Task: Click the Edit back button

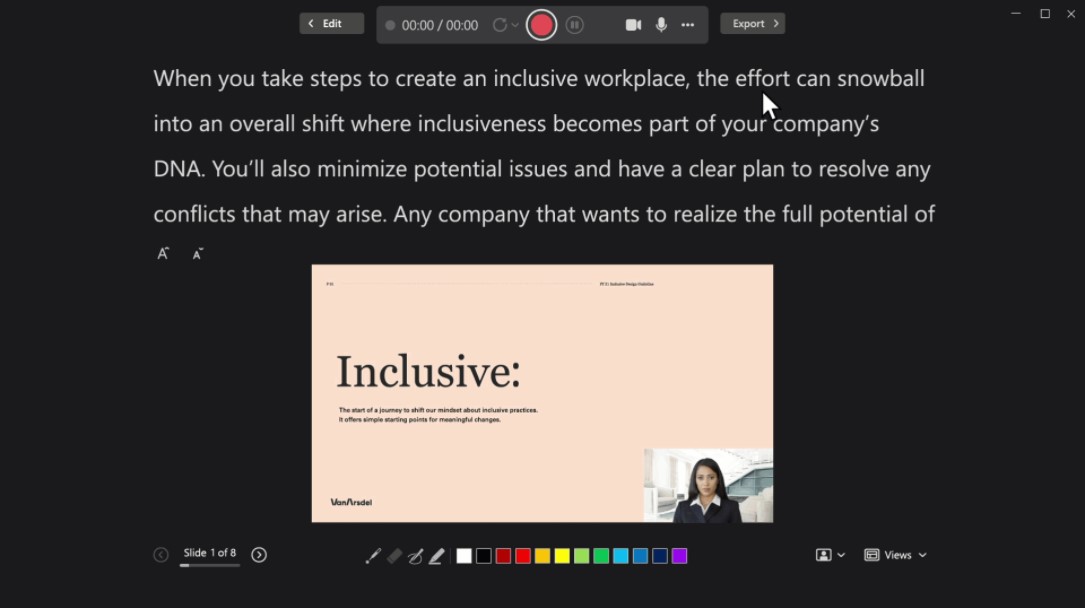Action: (x=331, y=24)
